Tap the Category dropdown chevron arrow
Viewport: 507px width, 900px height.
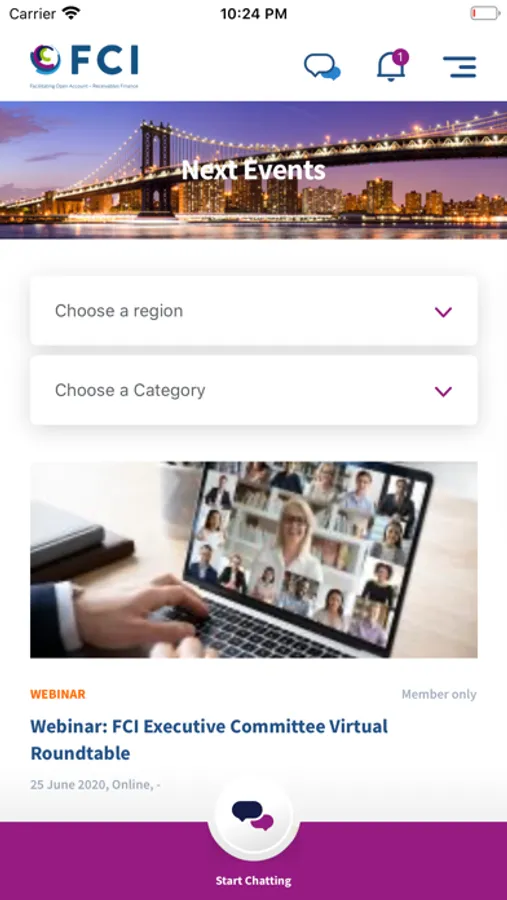point(443,391)
